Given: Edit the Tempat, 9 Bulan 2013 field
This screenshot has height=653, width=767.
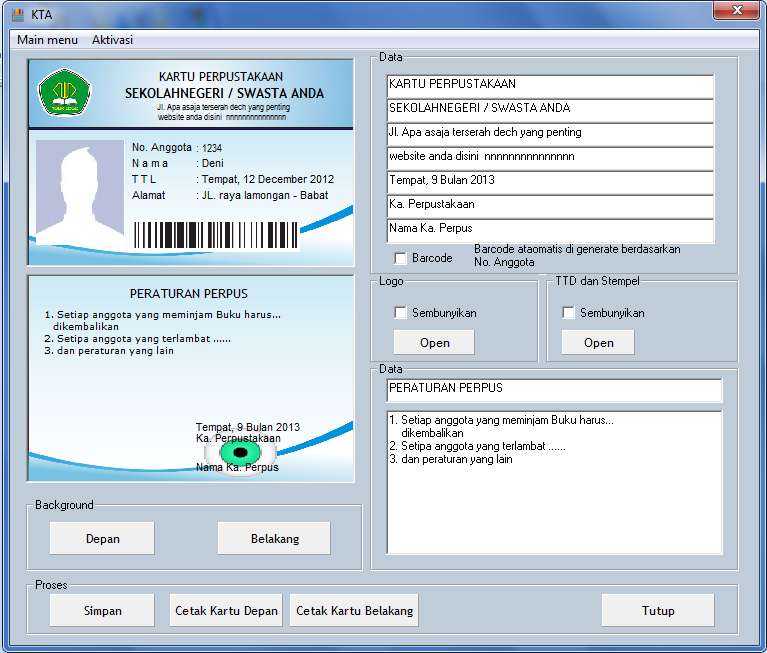Looking at the screenshot, I should [550, 182].
